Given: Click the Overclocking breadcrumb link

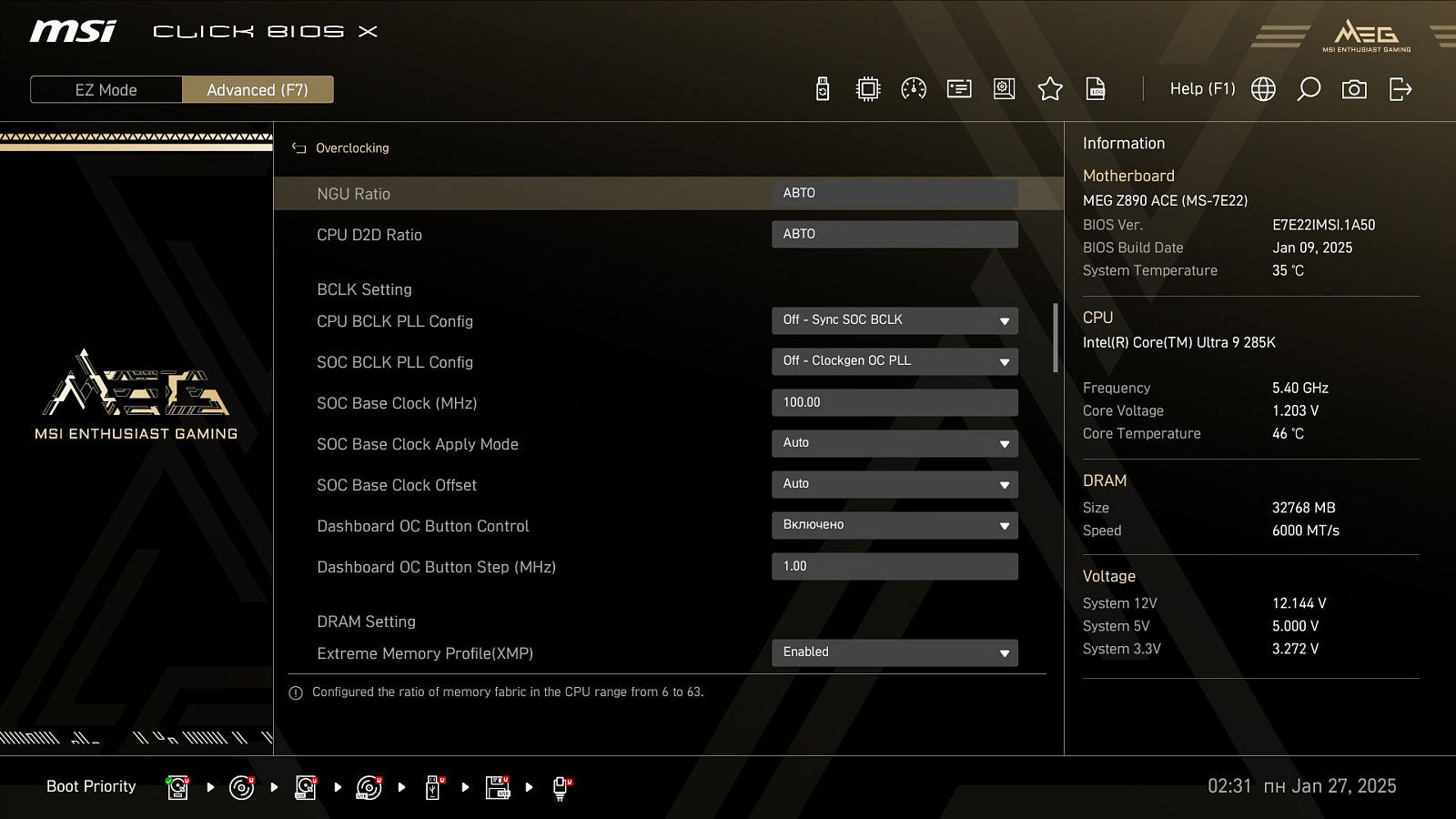Looking at the screenshot, I should [x=352, y=148].
